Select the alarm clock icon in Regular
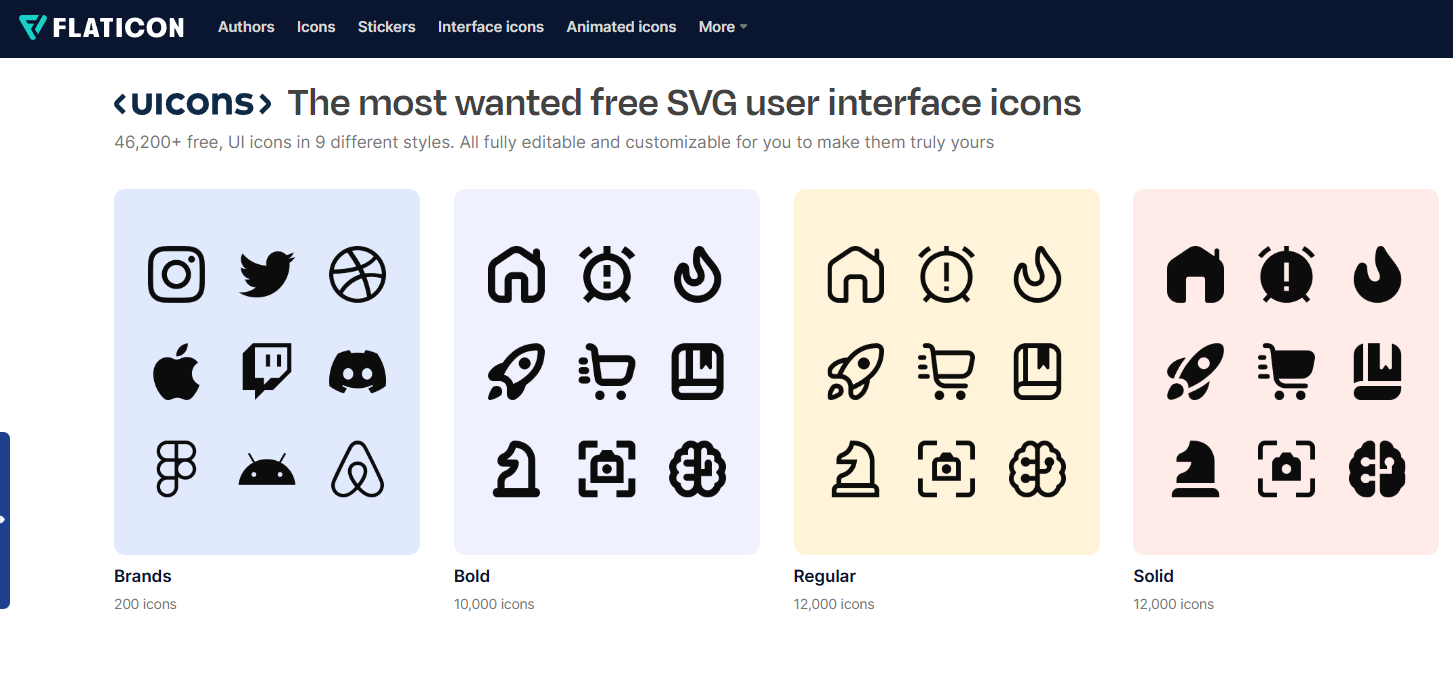This screenshot has width=1453, height=695. [x=946, y=274]
